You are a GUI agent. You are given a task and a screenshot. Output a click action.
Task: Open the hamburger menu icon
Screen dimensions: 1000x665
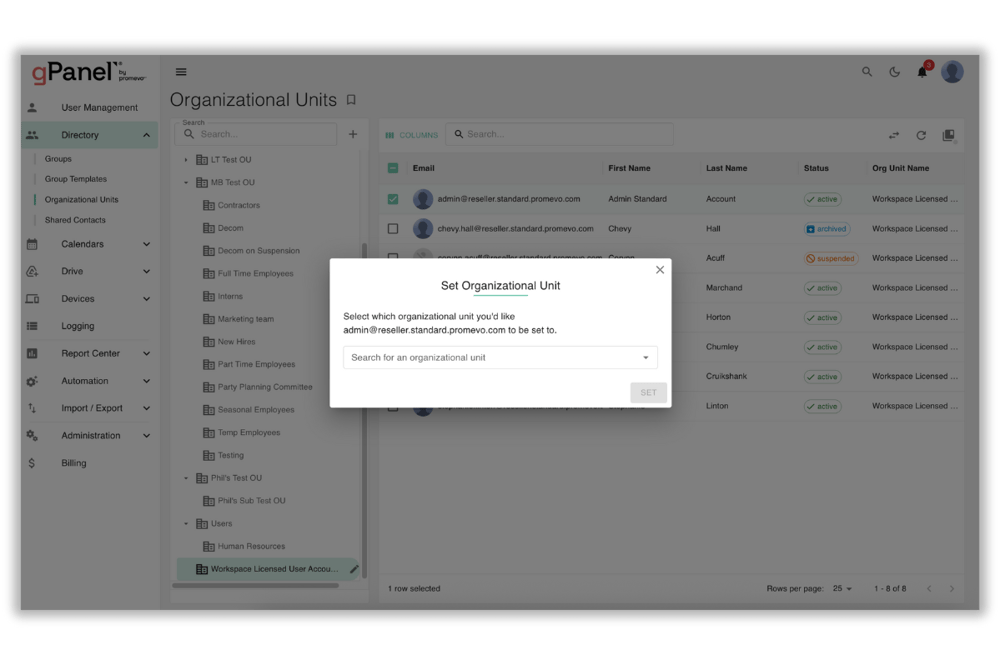pyautogui.click(x=181, y=72)
